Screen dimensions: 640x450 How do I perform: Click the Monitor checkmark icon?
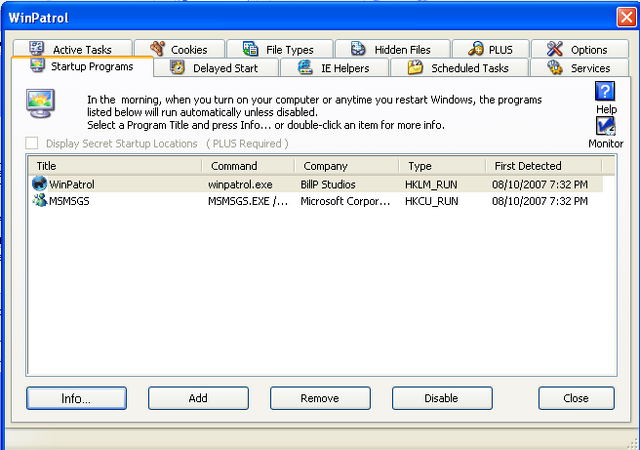[x=606, y=126]
